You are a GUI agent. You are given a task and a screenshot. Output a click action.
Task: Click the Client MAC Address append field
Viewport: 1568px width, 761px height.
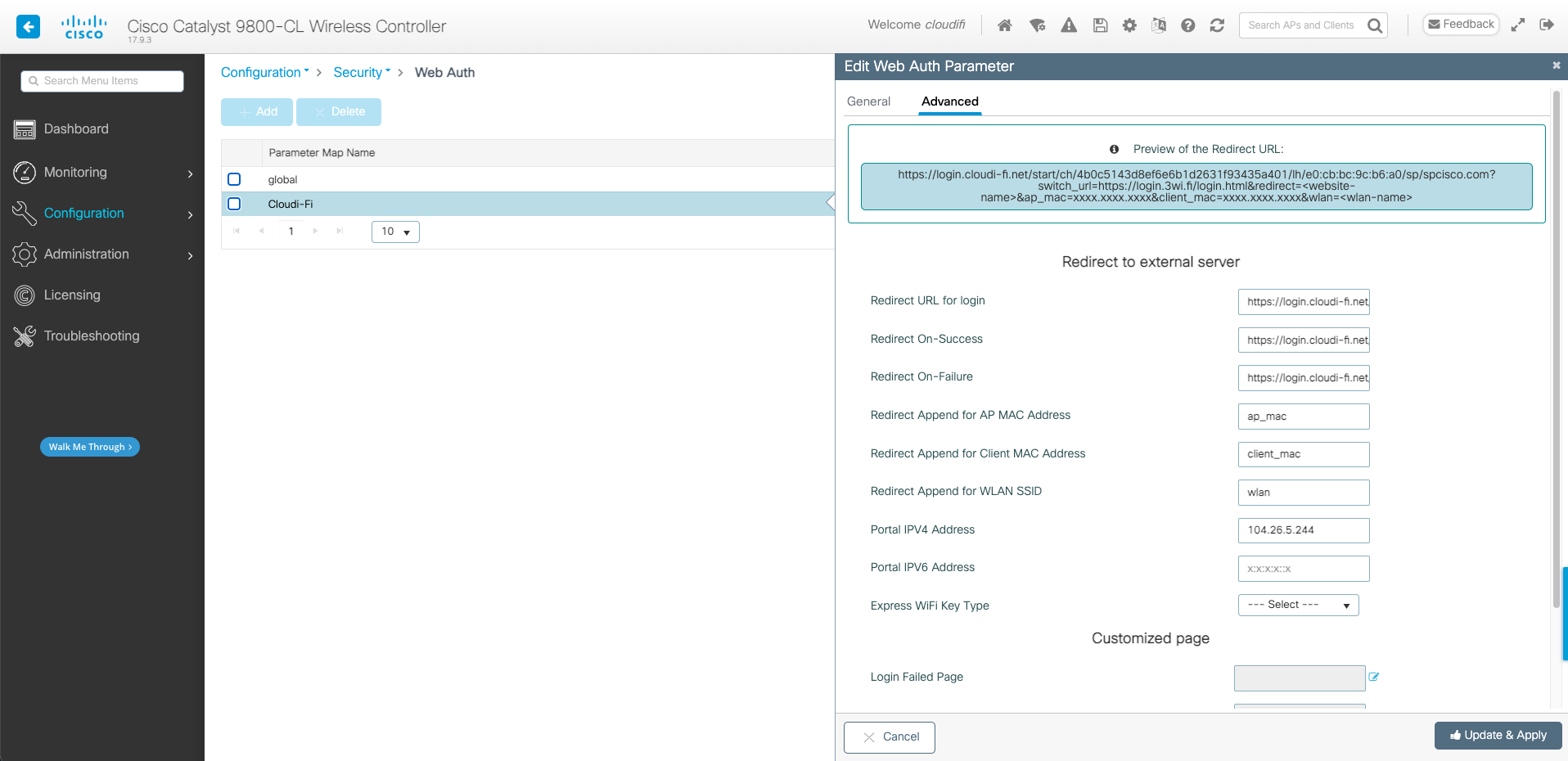pyautogui.click(x=1304, y=454)
